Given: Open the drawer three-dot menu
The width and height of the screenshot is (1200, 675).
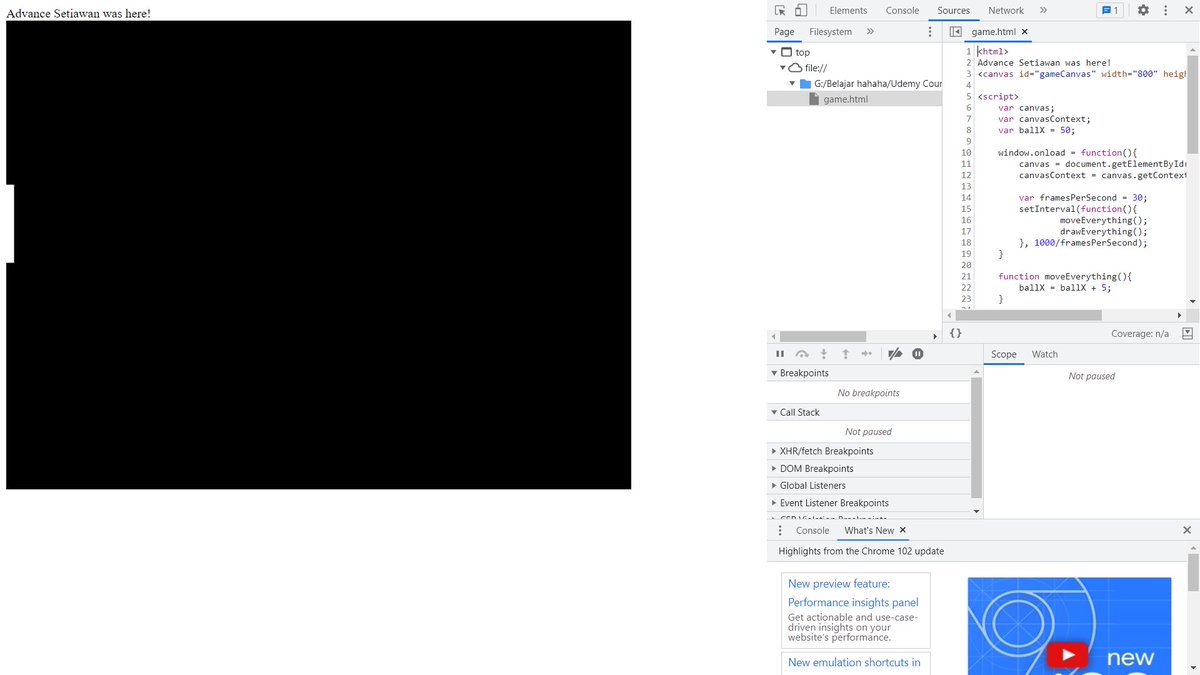Looking at the screenshot, I should pyautogui.click(x=780, y=530).
